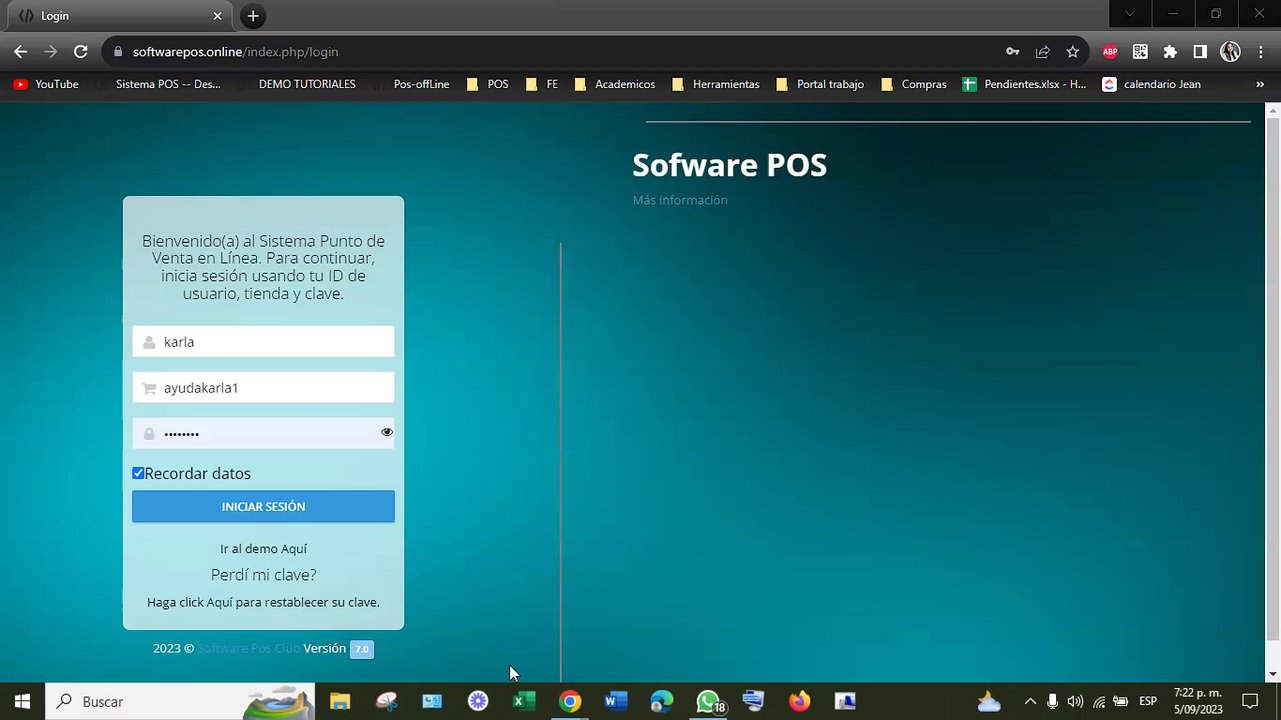
Task: Expand the Portal trabajo bookmarks folder
Action: (820, 84)
